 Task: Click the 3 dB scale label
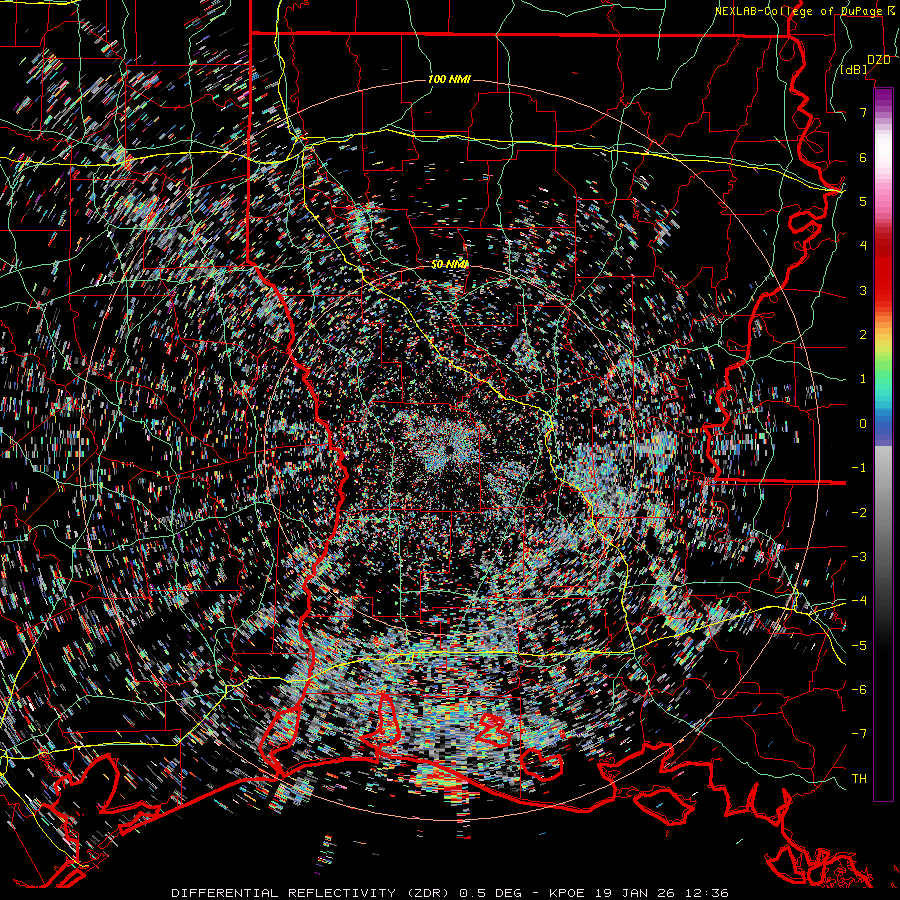pyautogui.click(x=863, y=290)
